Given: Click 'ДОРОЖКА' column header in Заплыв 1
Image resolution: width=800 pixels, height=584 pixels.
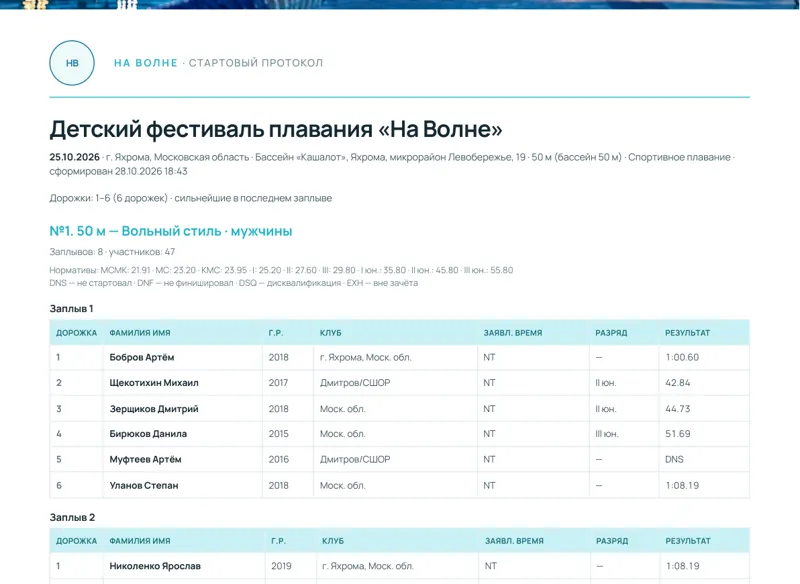Looking at the screenshot, I should (x=77, y=333).
